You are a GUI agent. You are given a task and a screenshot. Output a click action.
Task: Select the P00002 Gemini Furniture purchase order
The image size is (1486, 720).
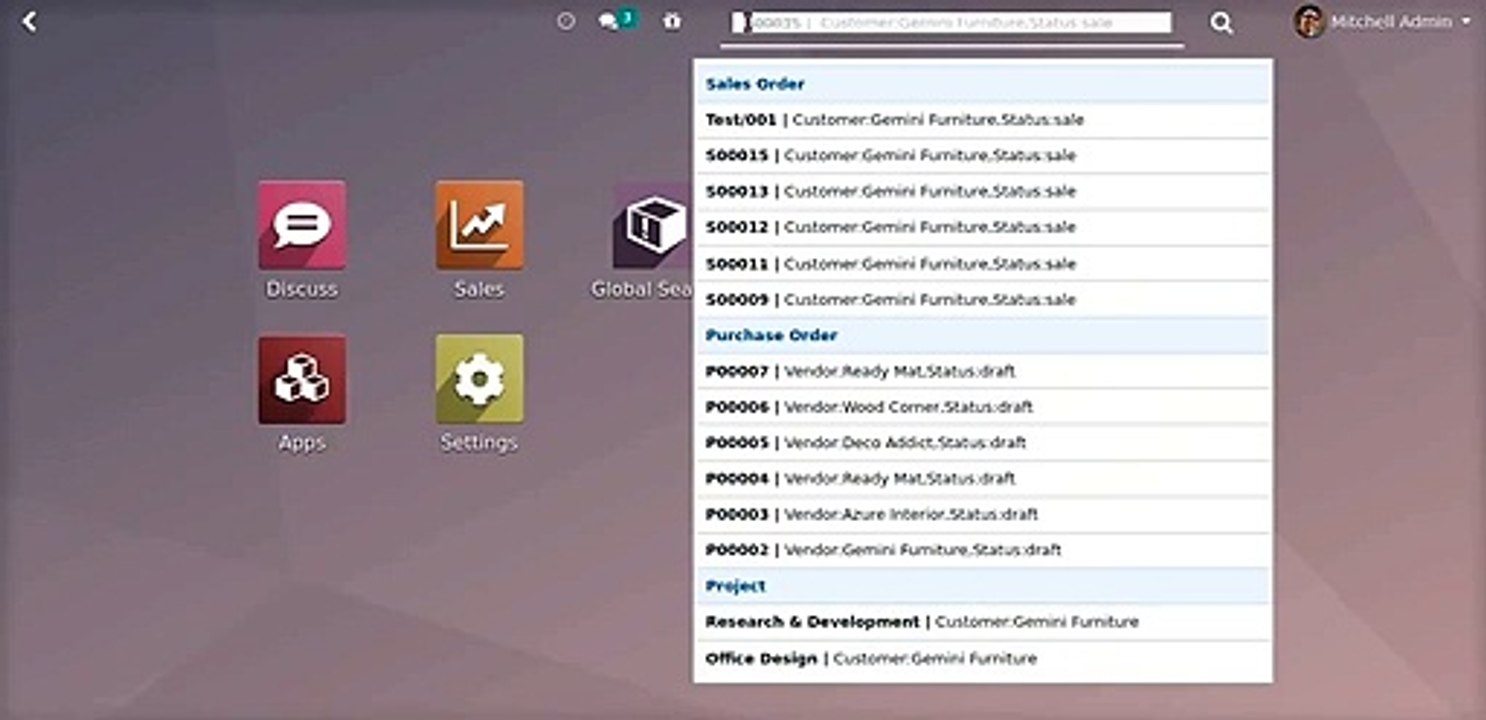[983, 551]
